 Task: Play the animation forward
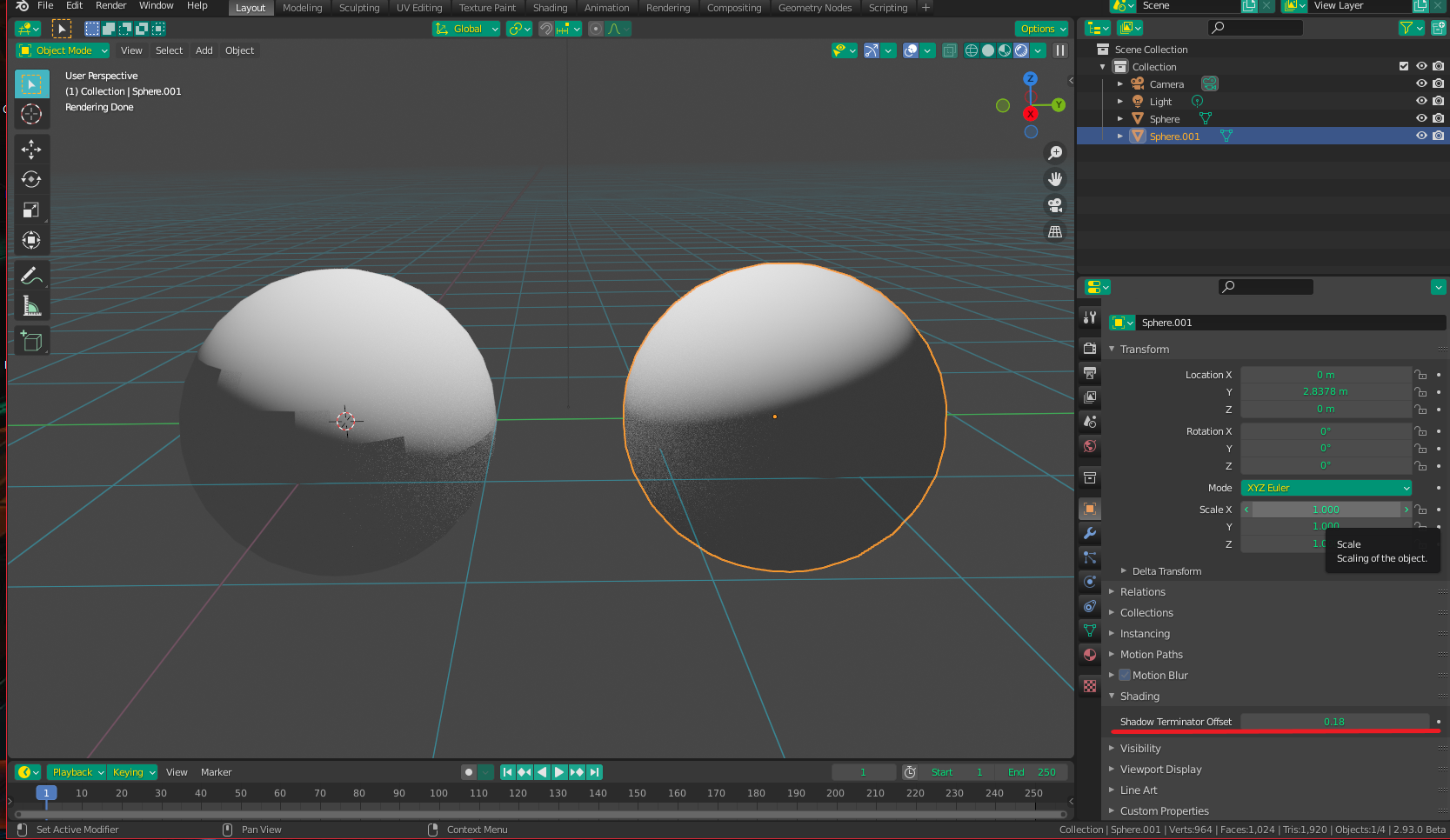click(x=559, y=772)
